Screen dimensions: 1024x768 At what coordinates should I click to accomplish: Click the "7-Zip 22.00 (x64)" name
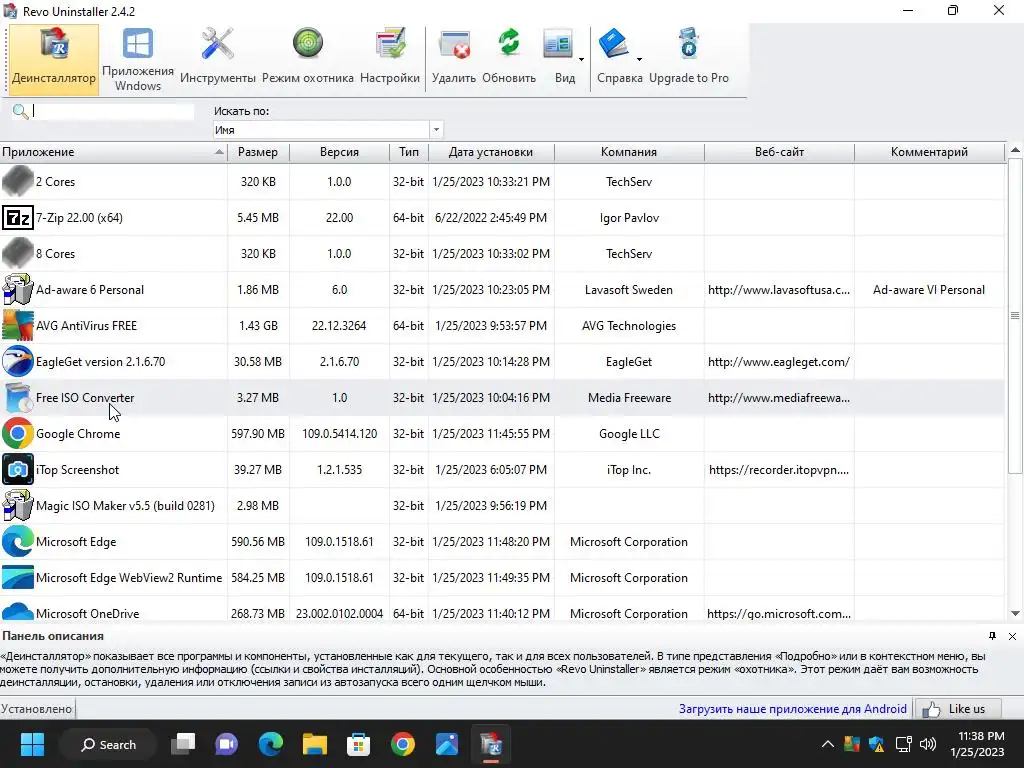pos(79,217)
